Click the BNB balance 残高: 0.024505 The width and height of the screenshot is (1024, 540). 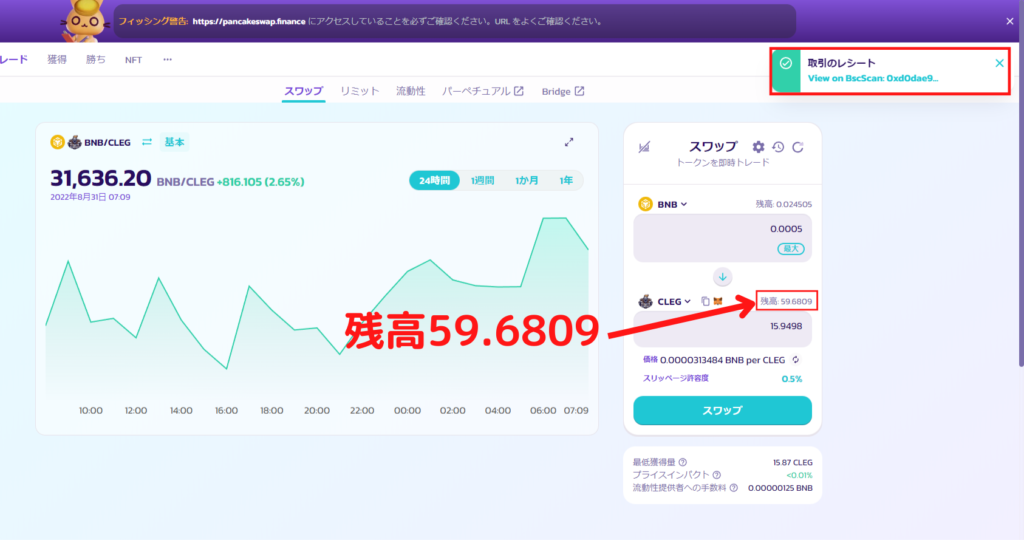tap(784, 204)
